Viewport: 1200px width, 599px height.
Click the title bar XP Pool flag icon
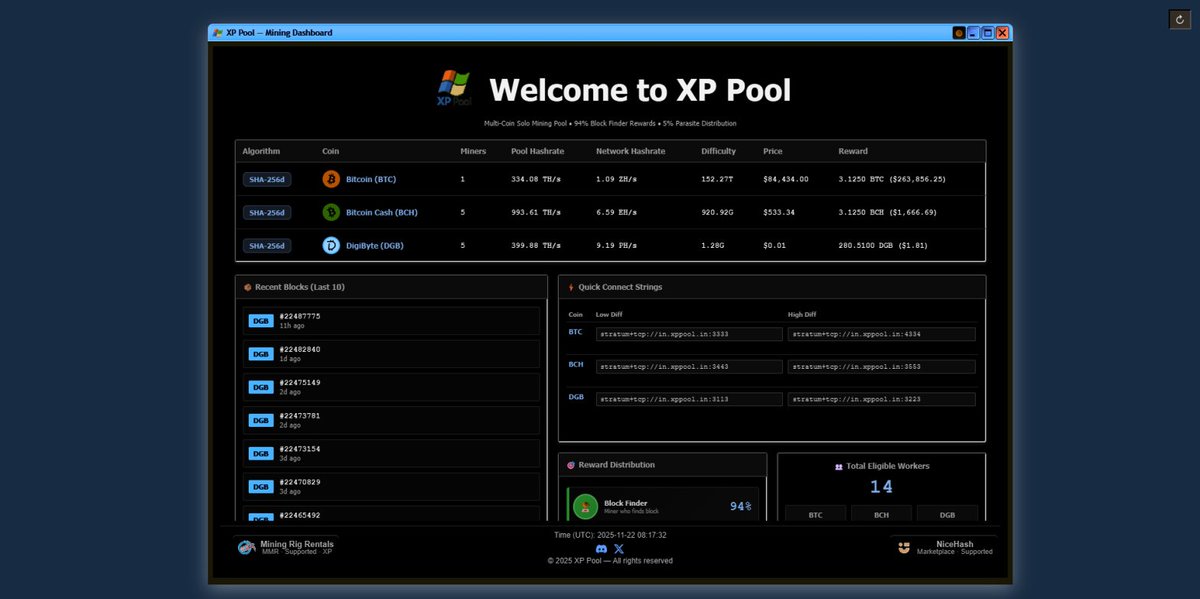218,33
